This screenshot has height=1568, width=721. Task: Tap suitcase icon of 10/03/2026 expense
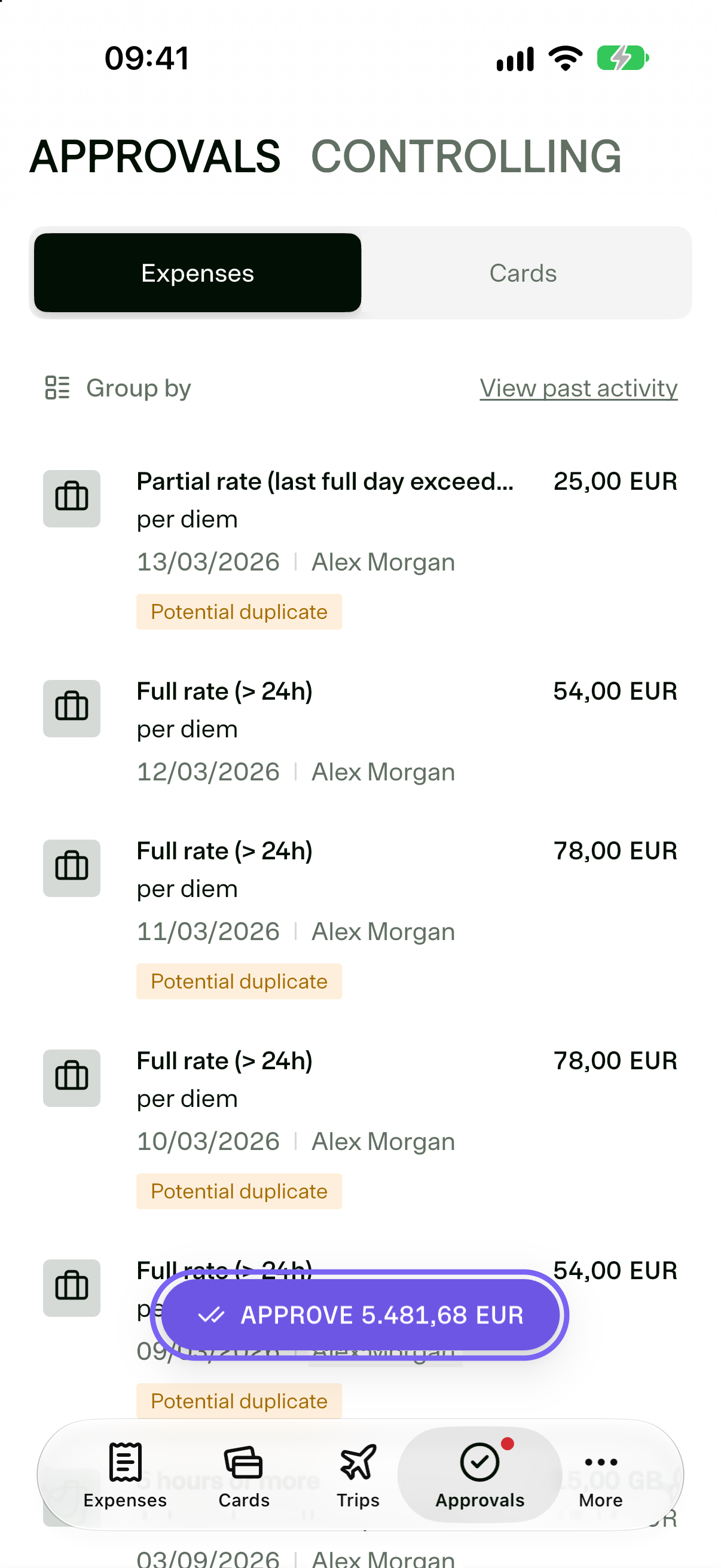(72, 1078)
